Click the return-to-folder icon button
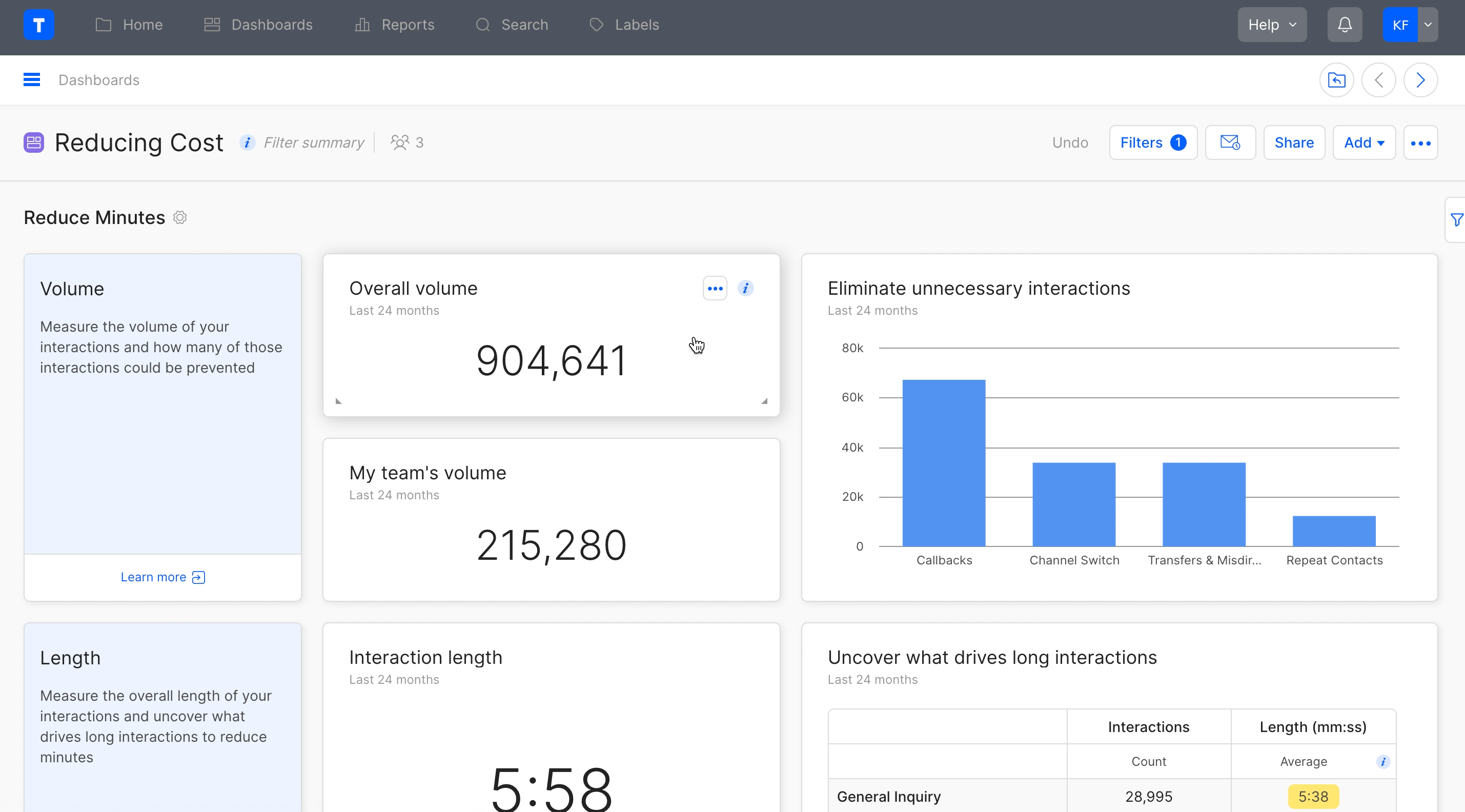1465x812 pixels. (1336, 80)
